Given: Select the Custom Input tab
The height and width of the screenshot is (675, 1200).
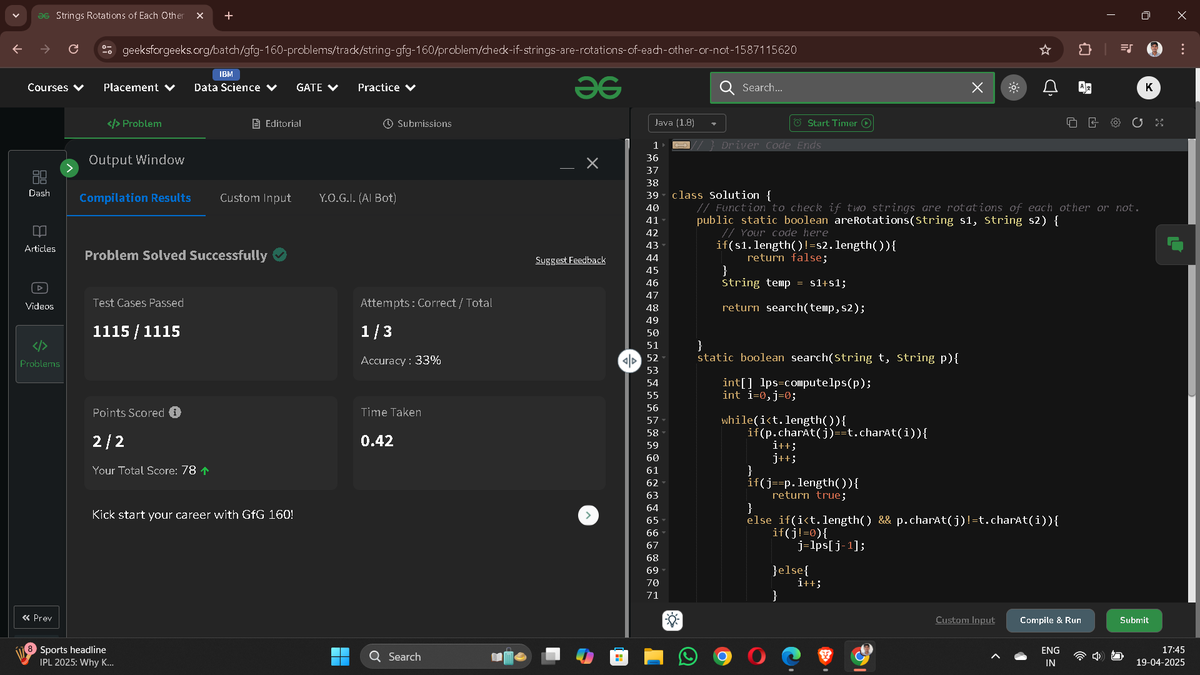Looking at the screenshot, I should tap(255, 198).
